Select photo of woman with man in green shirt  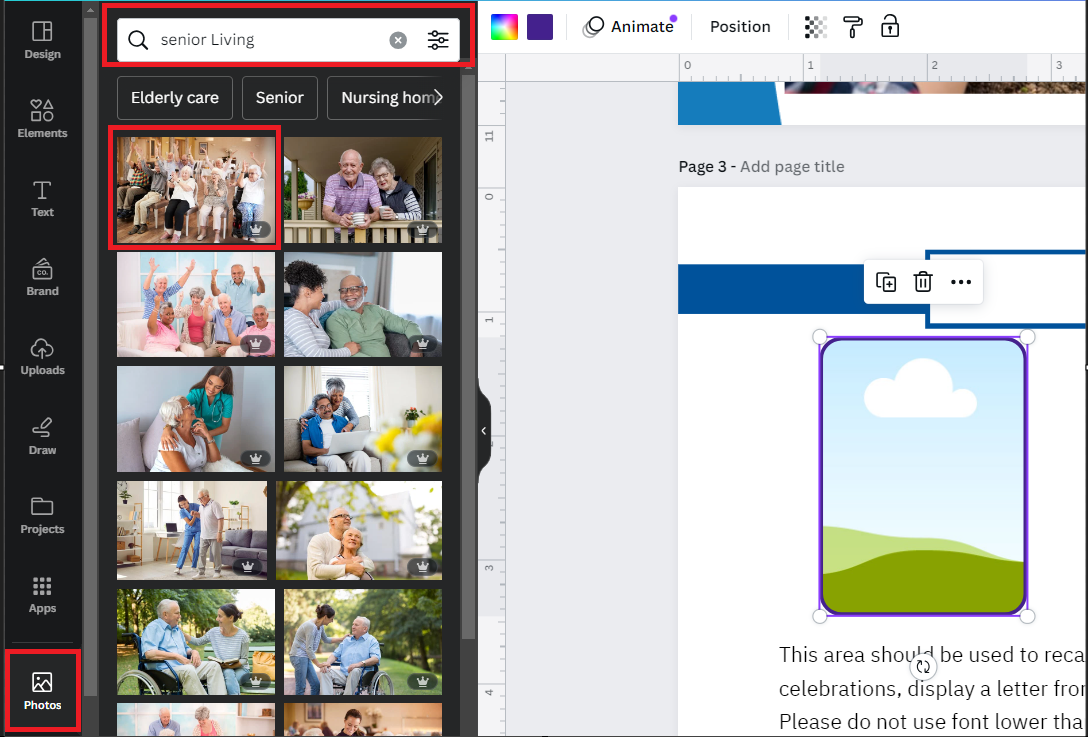click(362, 304)
